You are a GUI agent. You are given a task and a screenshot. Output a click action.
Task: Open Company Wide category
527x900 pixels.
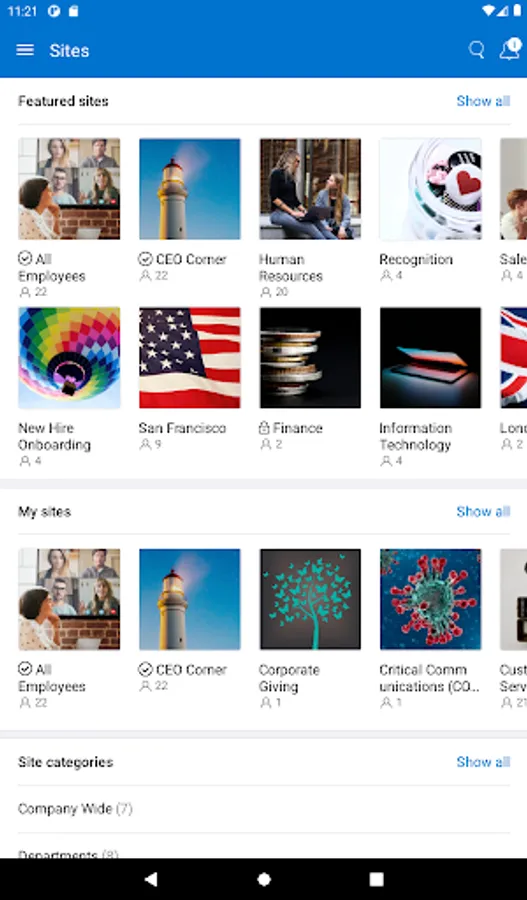(264, 809)
